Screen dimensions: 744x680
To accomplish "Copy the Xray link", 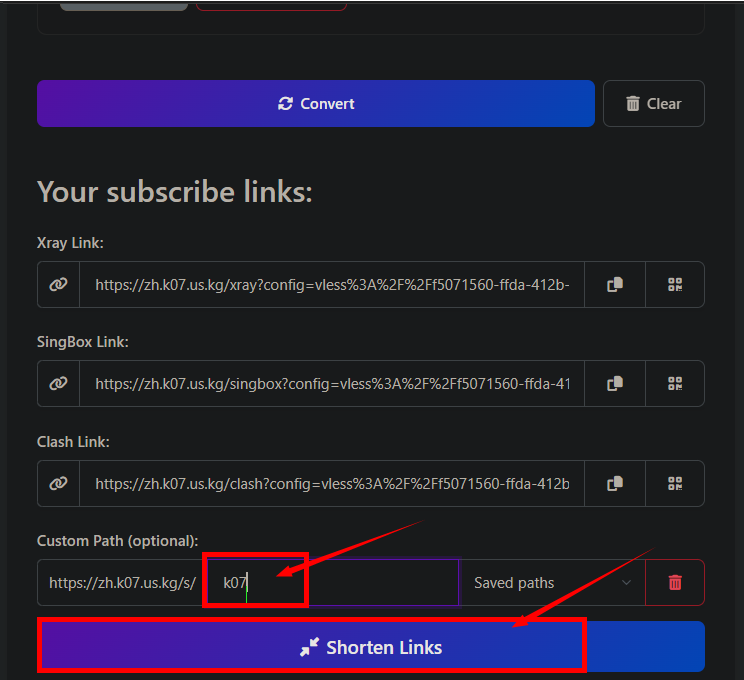I will tap(615, 285).
